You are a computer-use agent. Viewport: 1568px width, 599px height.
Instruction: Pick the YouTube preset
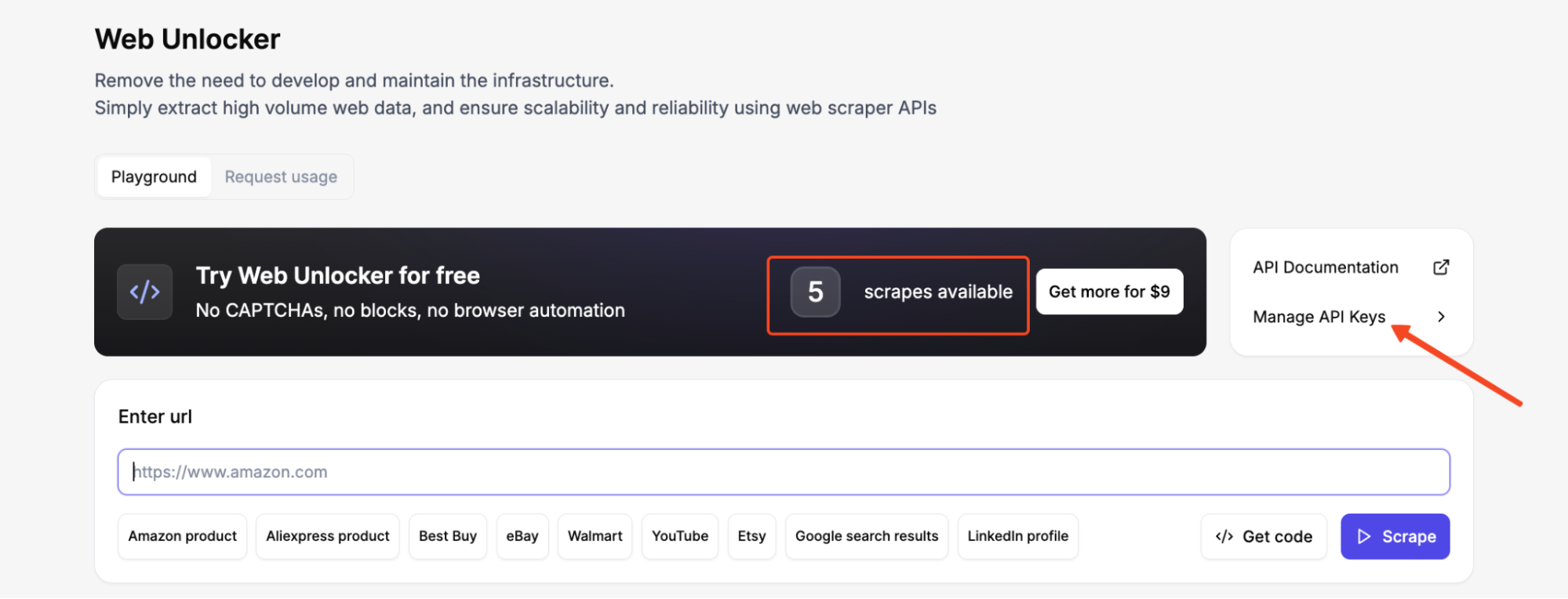[680, 536]
